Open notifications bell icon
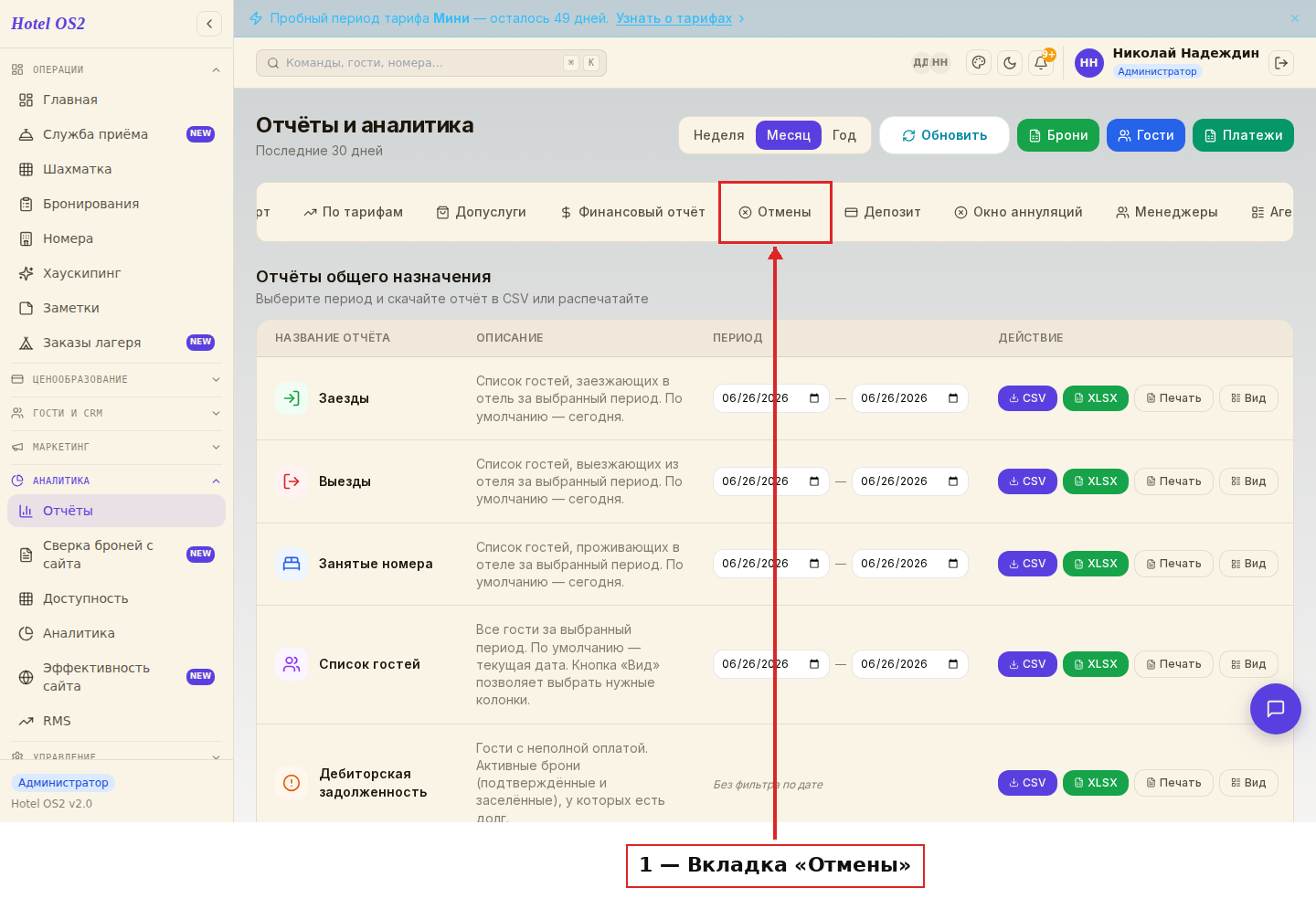This screenshot has width=1316, height=909. (x=1041, y=63)
